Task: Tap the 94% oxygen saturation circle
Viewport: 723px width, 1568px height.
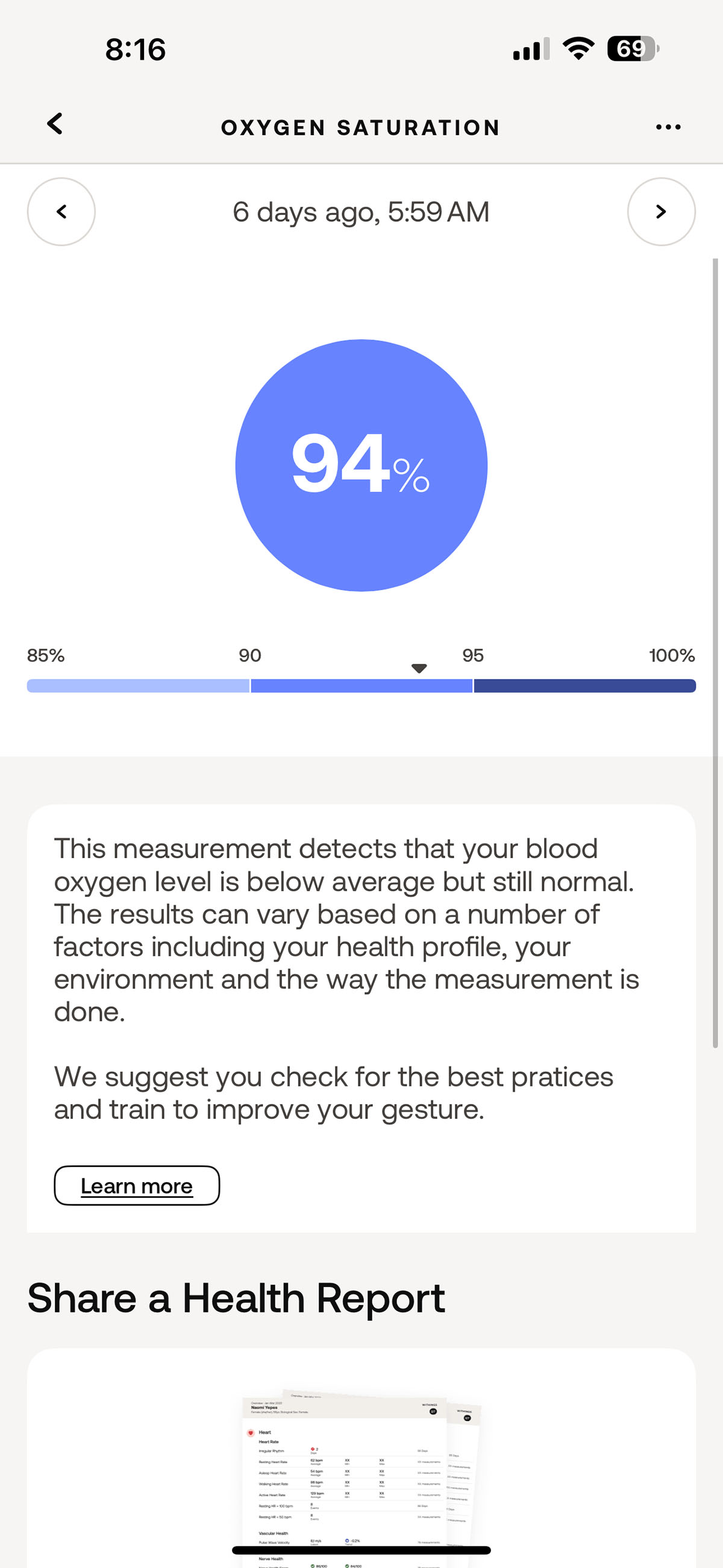Action: pos(361,465)
